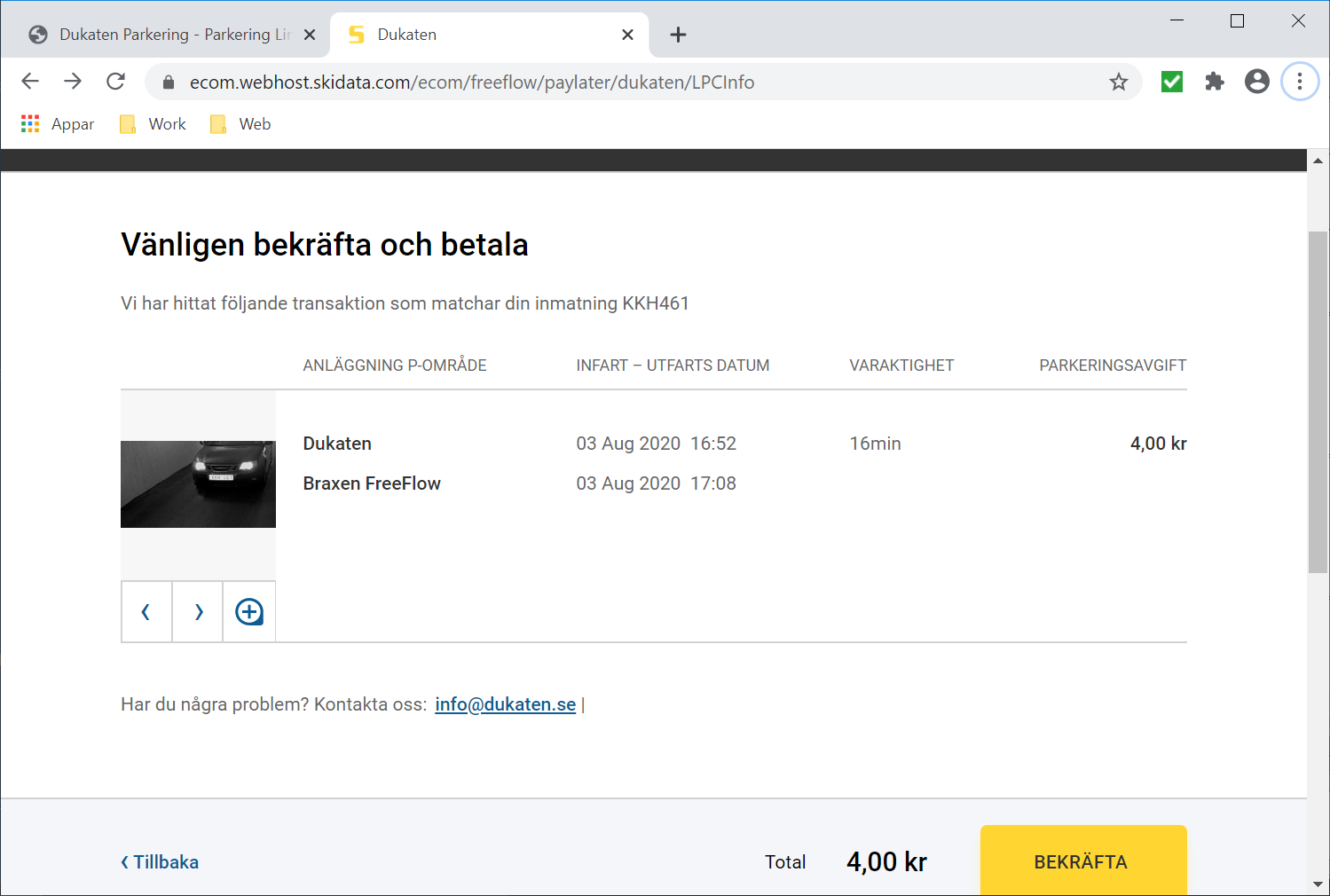Click the Total amount '4,00 kr' in footer
Image resolution: width=1330 pixels, height=896 pixels.
coord(886,861)
